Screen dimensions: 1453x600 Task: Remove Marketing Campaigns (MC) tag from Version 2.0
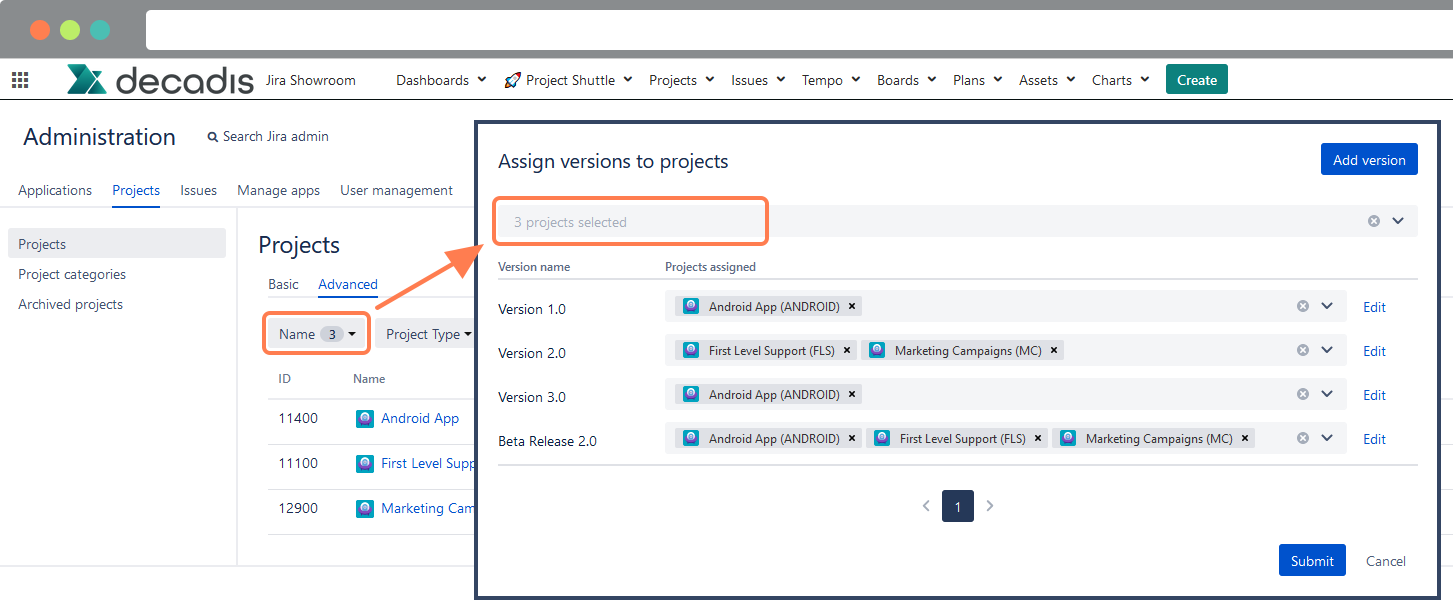tap(1053, 350)
